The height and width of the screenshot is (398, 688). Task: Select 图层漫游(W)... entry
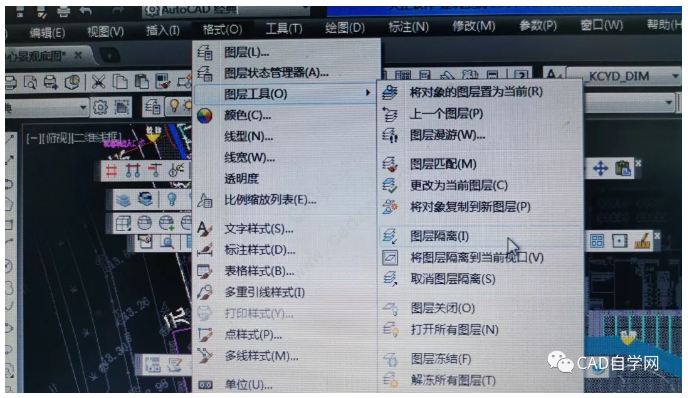point(480,135)
